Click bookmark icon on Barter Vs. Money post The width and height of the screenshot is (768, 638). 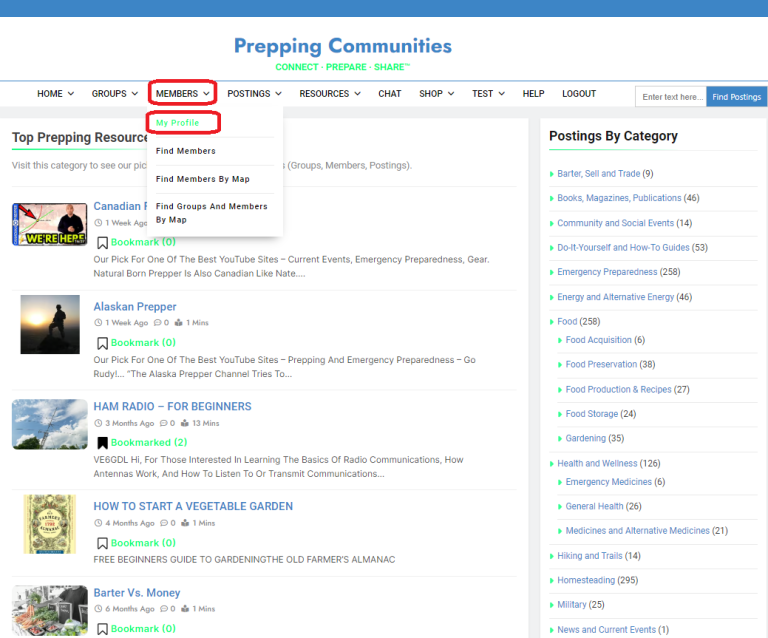102,628
